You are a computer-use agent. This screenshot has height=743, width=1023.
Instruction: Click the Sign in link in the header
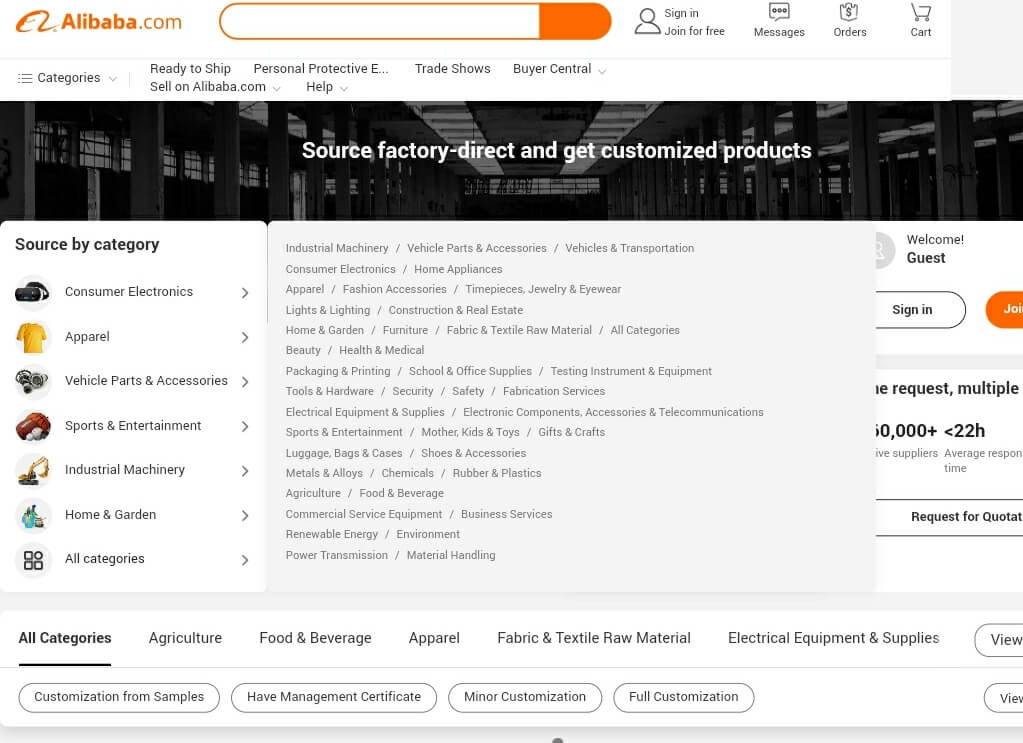point(681,13)
